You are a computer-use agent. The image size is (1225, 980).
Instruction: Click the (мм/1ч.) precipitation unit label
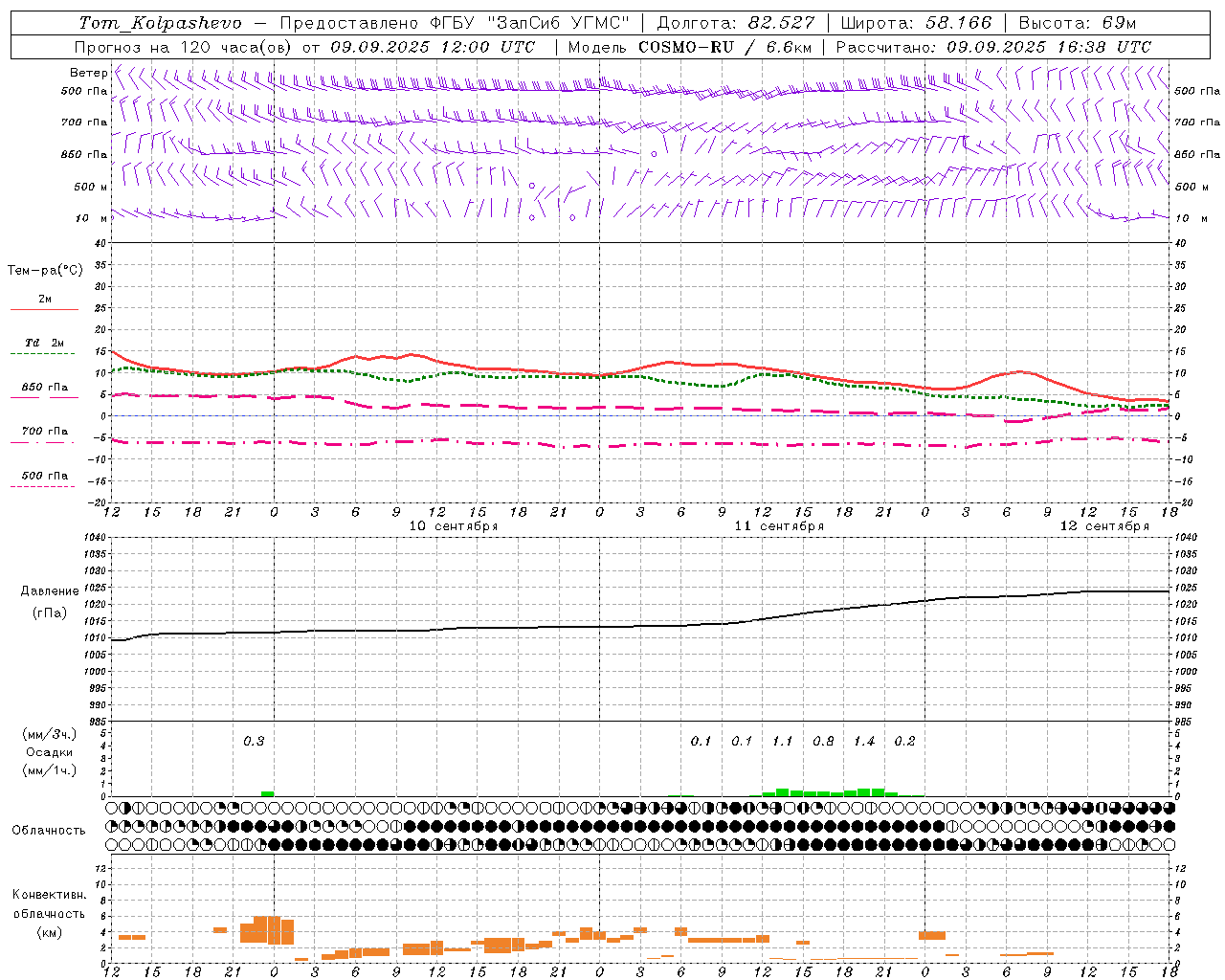(50, 770)
